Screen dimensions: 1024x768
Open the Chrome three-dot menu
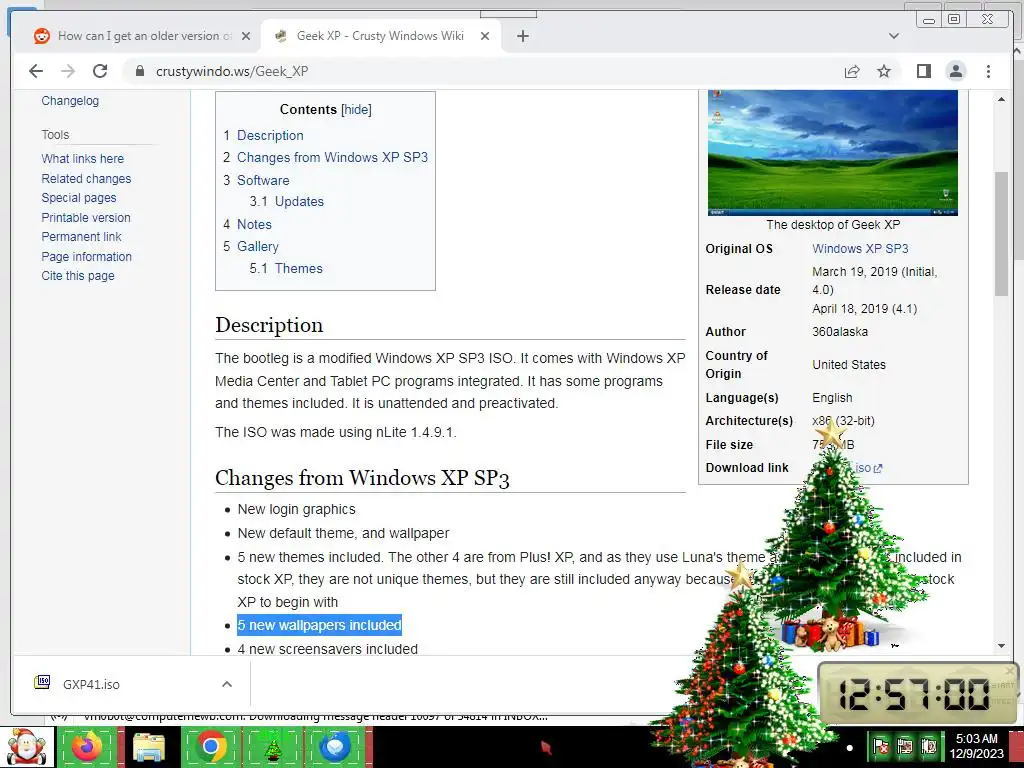point(988,71)
